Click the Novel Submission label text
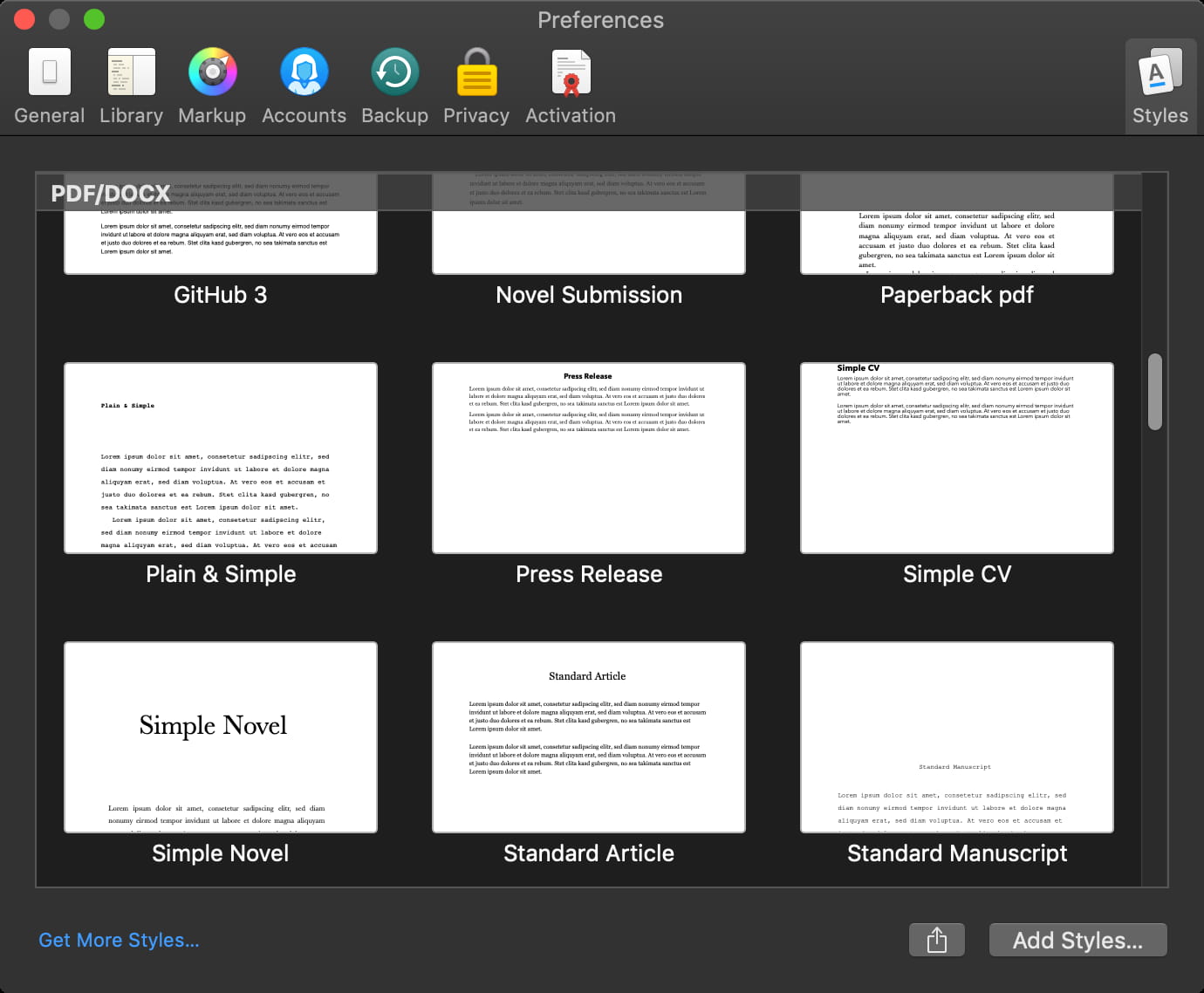1204x993 pixels. point(589,295)
